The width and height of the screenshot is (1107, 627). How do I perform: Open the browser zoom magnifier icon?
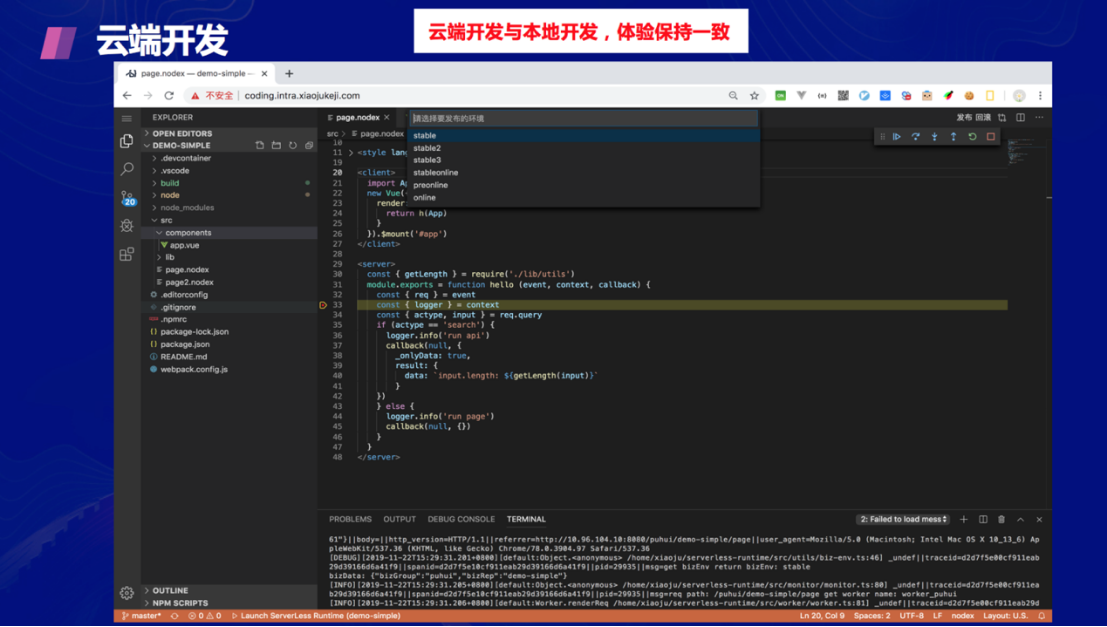coord(734,95)
